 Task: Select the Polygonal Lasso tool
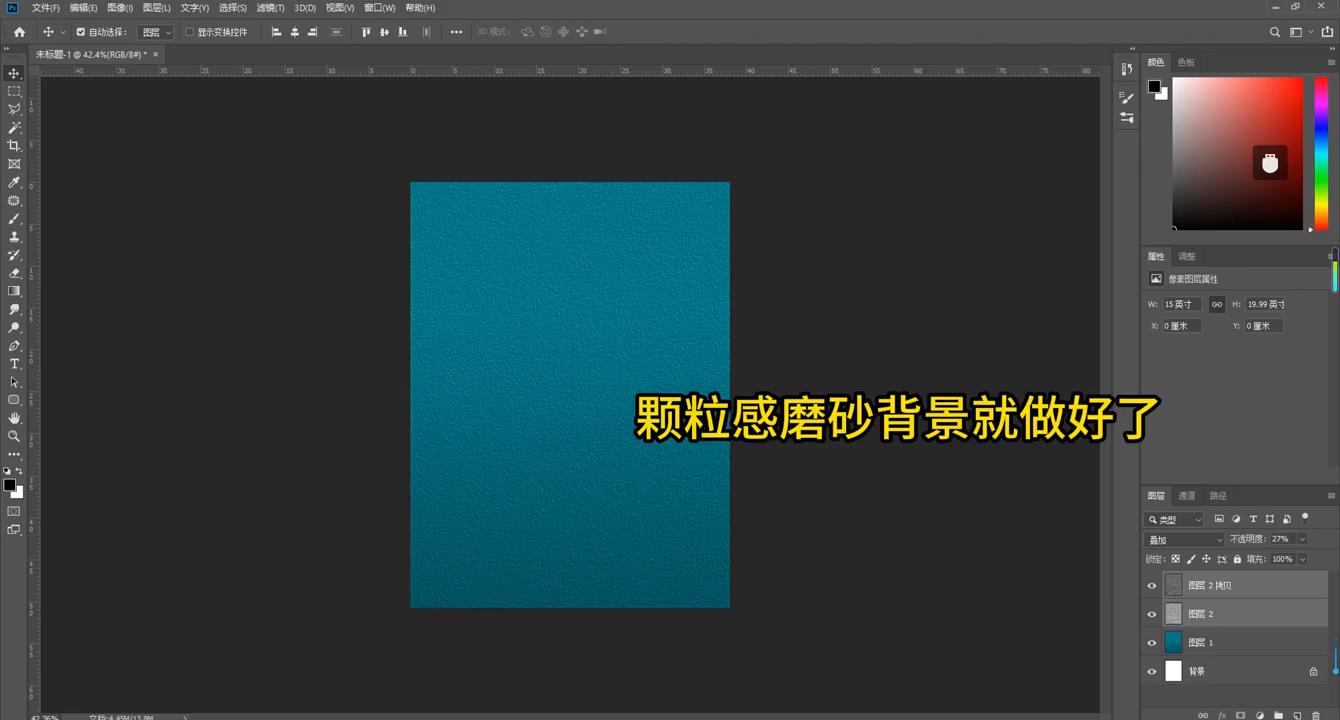point(14,109)
